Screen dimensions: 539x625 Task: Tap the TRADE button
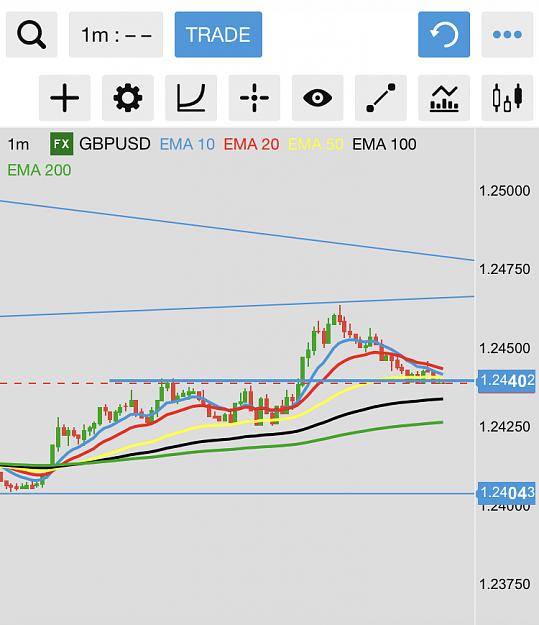pyautogui.click(x=218, y=35)
